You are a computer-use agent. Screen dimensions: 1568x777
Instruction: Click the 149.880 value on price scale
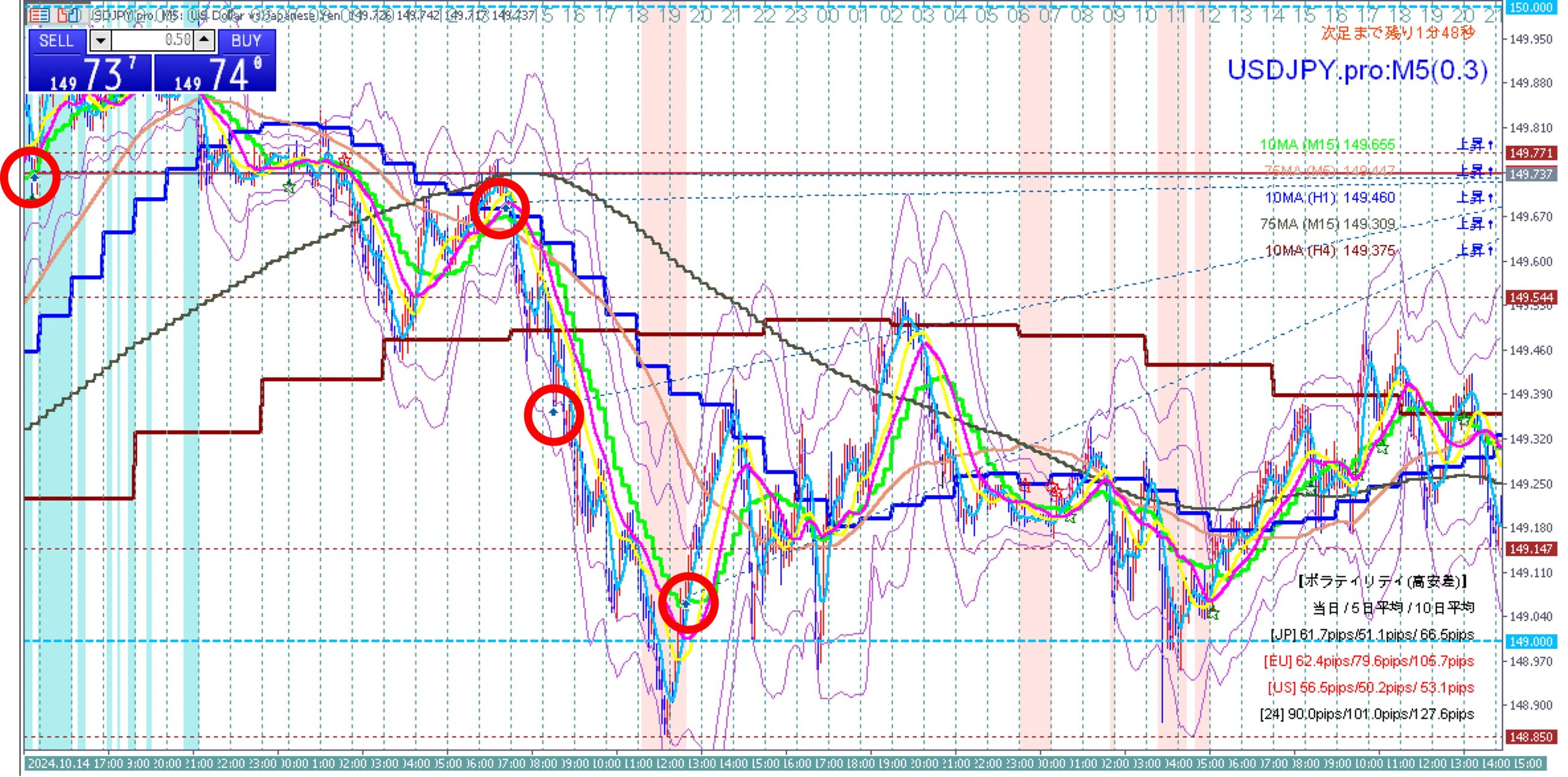tap(1531, 83)
